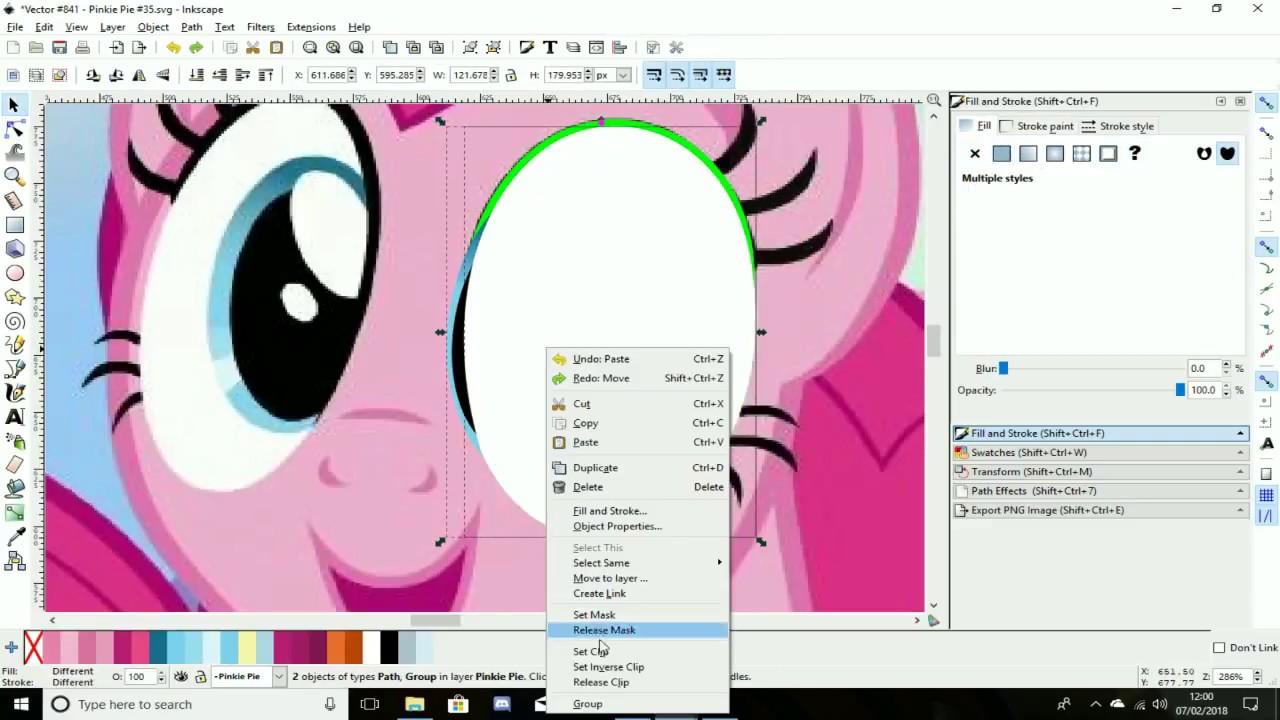Click Flip horizontally icon
This screenshot has height=720, width=1280.
(139, 75)
